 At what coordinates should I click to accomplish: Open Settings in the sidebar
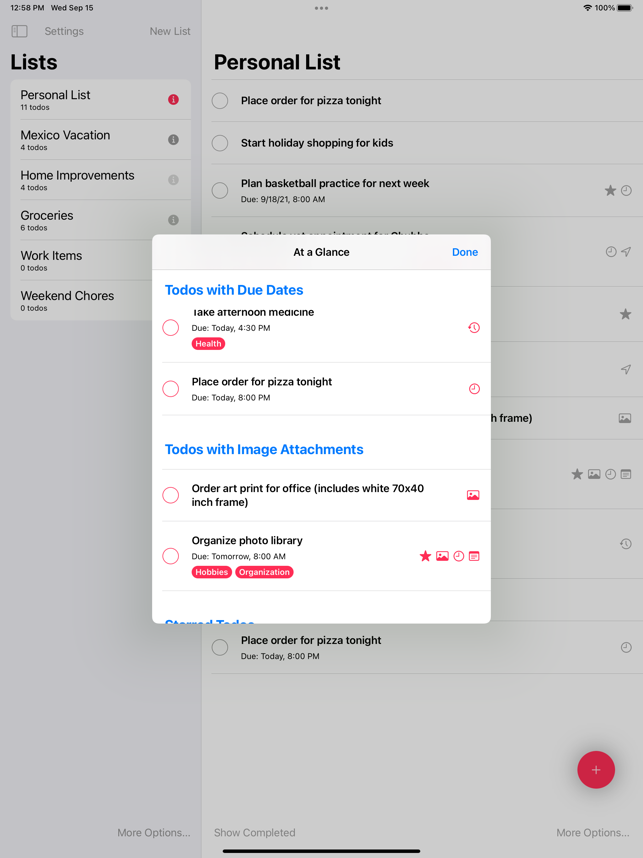click(64, 31)
